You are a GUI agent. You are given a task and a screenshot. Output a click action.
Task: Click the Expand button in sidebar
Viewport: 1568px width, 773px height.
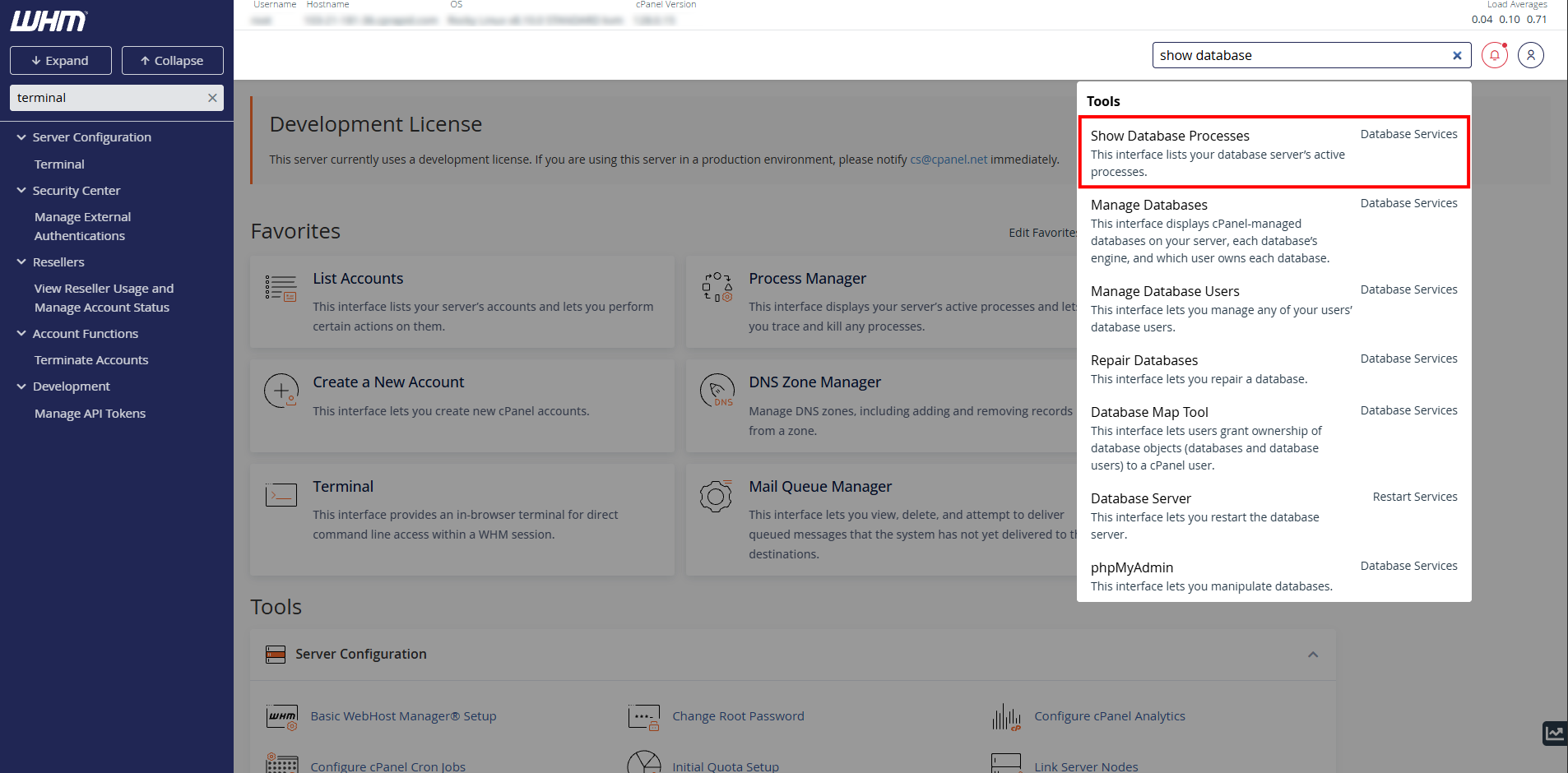60,61
